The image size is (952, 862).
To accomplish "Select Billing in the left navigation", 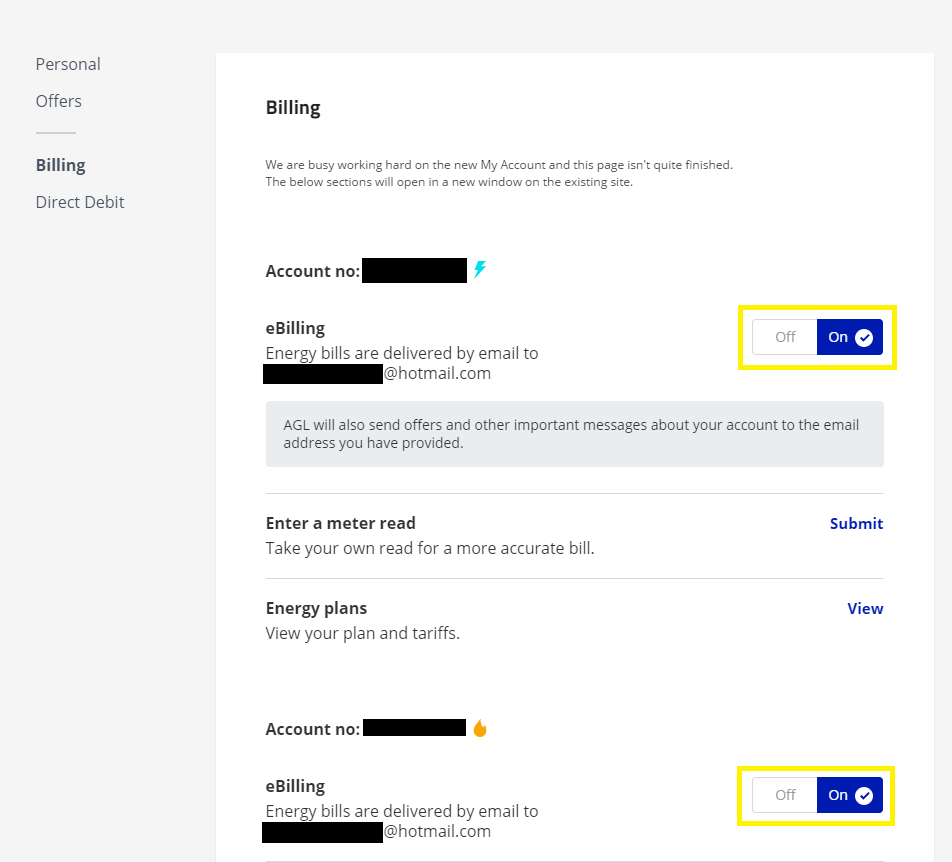I will 61,165.
